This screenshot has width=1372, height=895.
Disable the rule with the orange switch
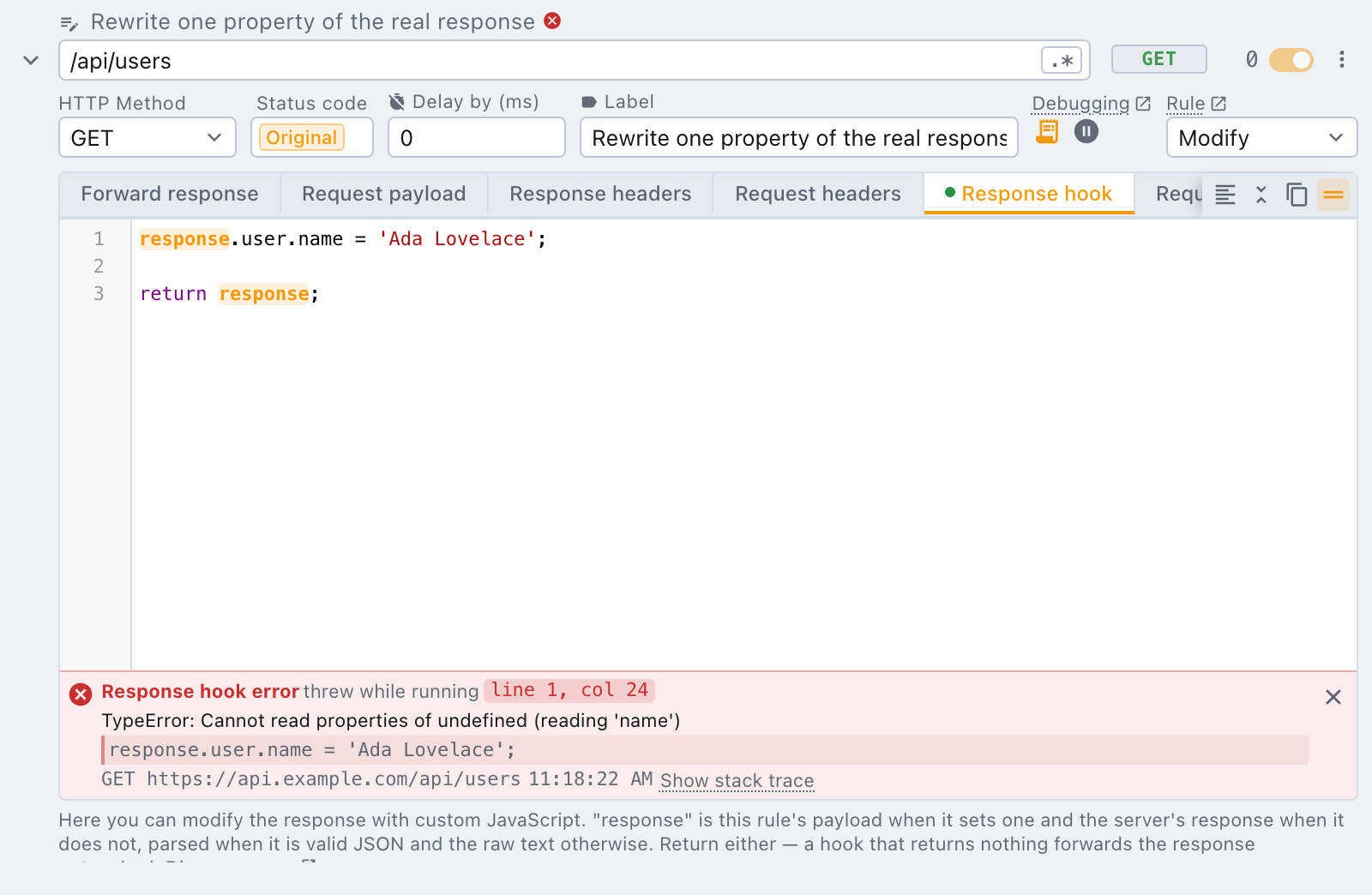point(1291,59)
